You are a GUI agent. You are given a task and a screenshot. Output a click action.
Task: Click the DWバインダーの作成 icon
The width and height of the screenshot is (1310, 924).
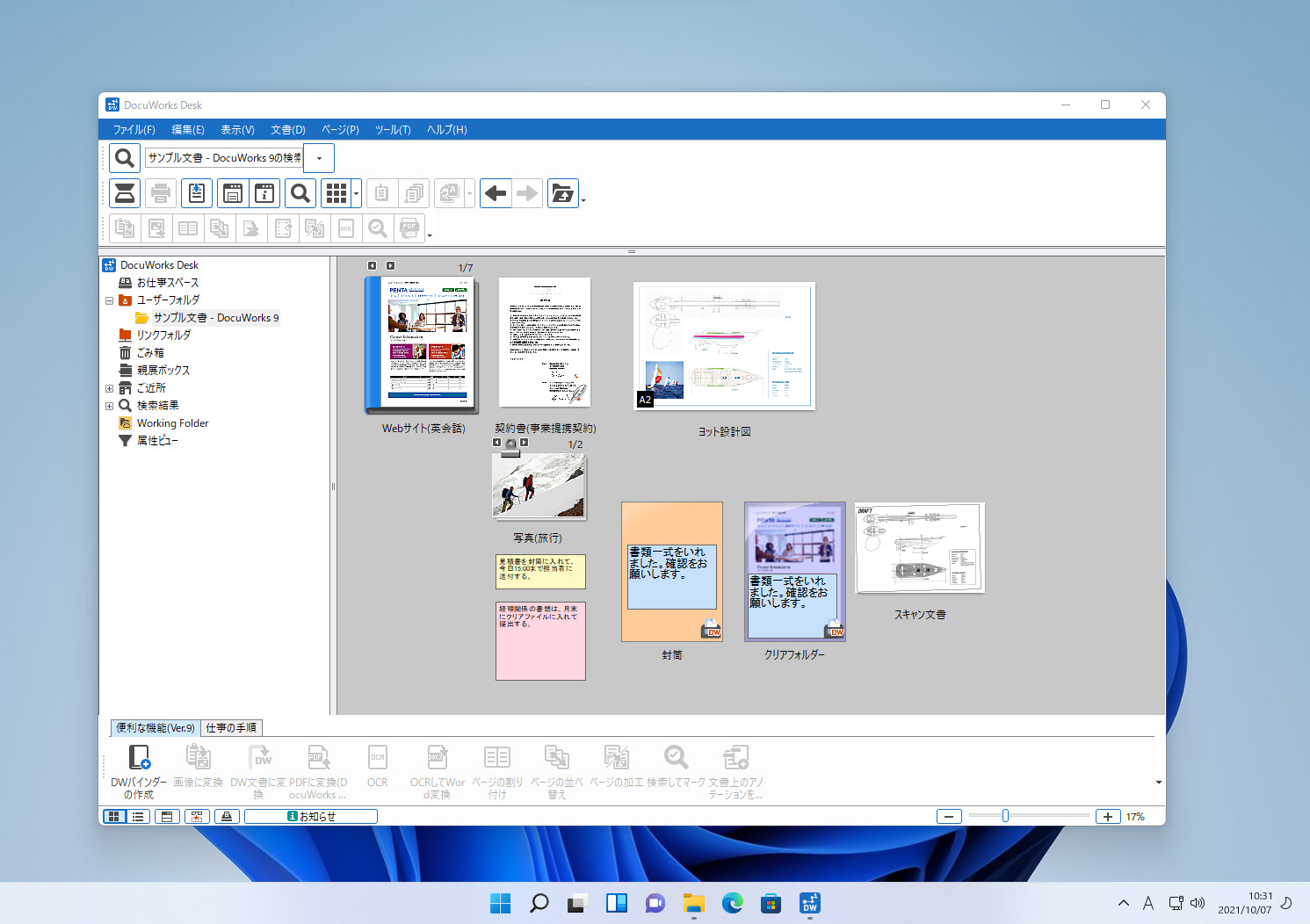[139, 757]
